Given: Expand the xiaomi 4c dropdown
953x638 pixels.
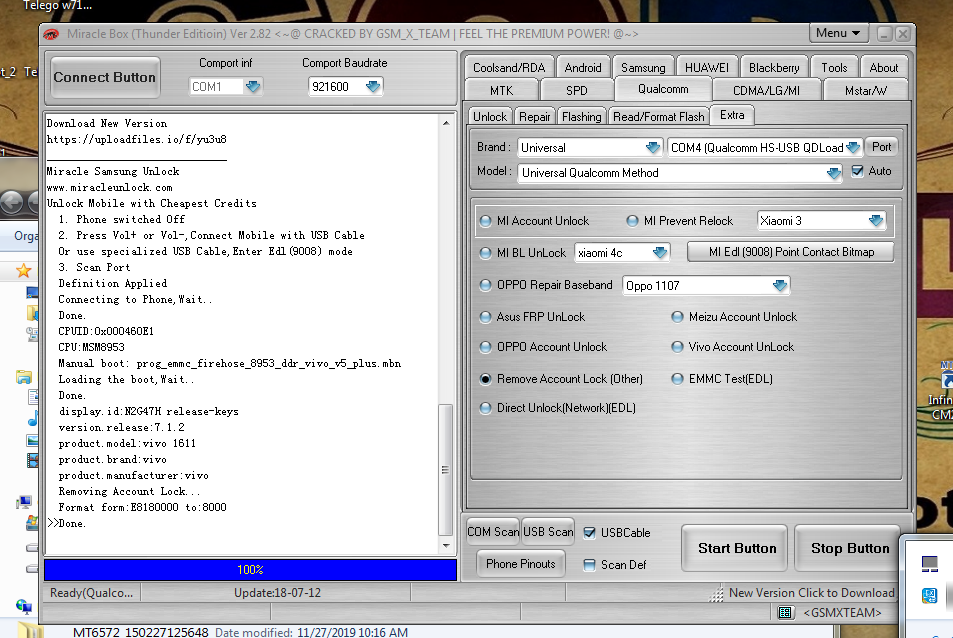Looking at the screenshot, I should 659,253.
